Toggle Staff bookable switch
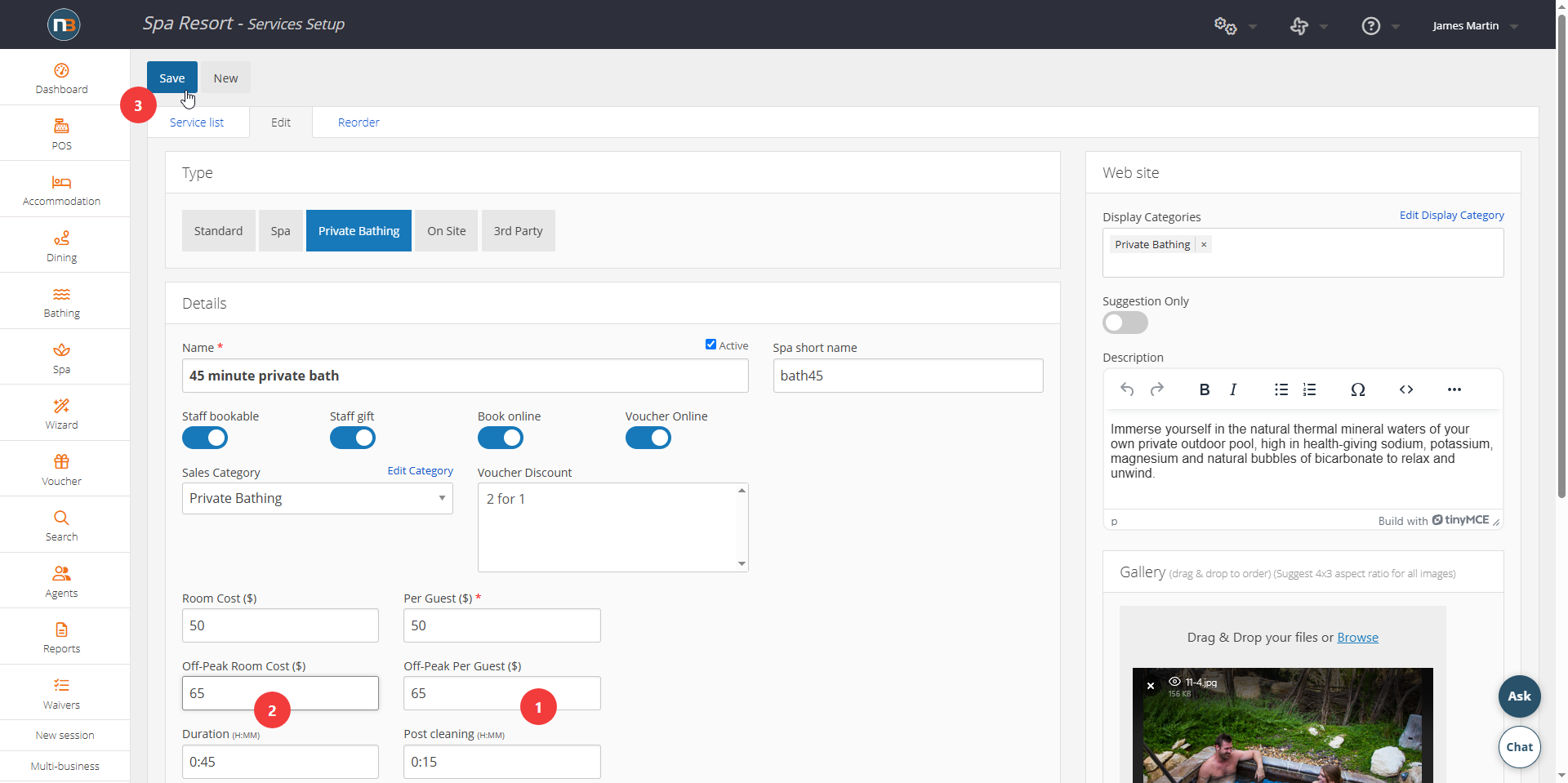The image size is (1568, 783). [205, 438]
